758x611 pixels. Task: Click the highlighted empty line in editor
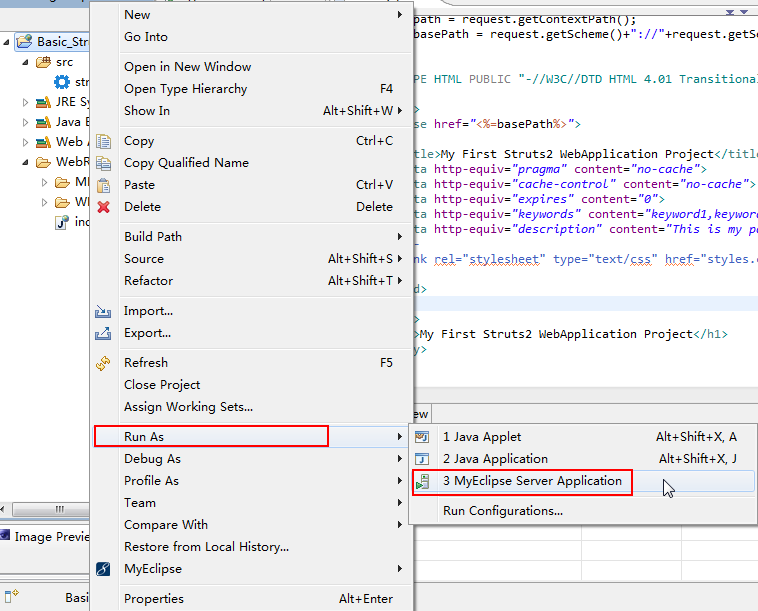(586, 304)
